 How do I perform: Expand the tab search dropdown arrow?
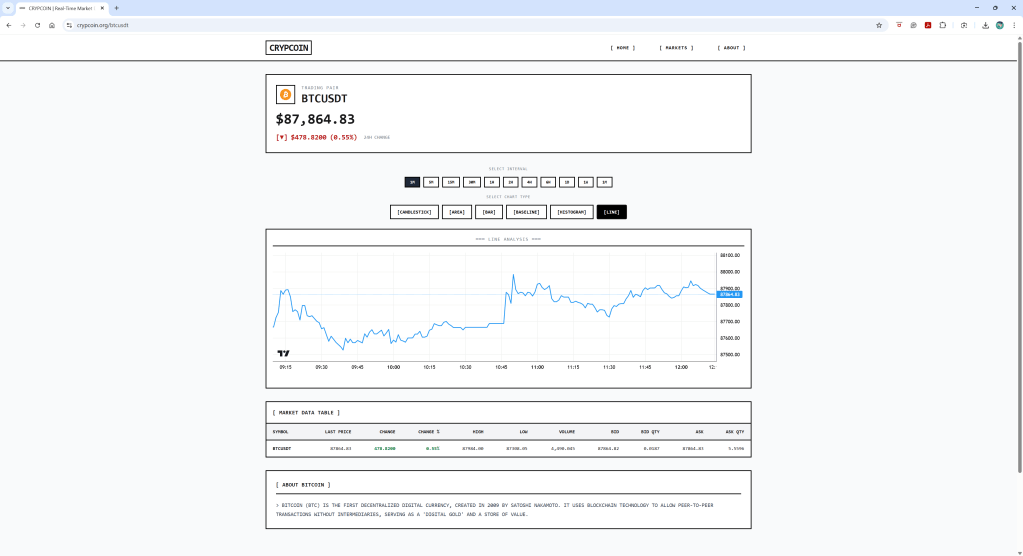[x=8, y=7]
